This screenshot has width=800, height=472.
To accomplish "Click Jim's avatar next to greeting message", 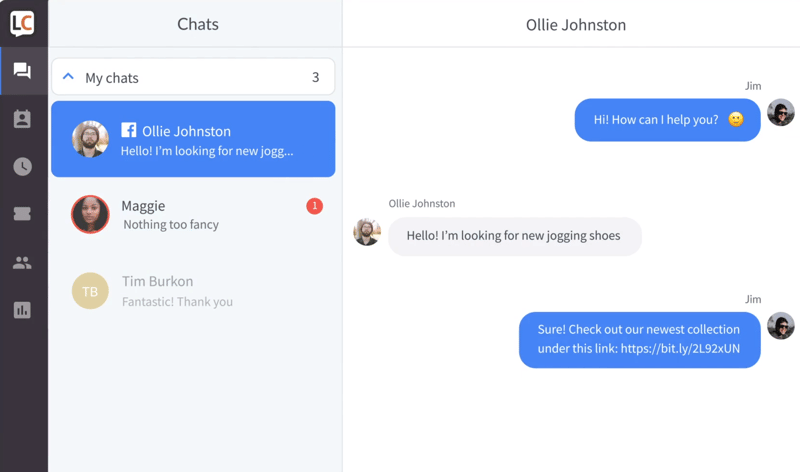I will 780,113.
